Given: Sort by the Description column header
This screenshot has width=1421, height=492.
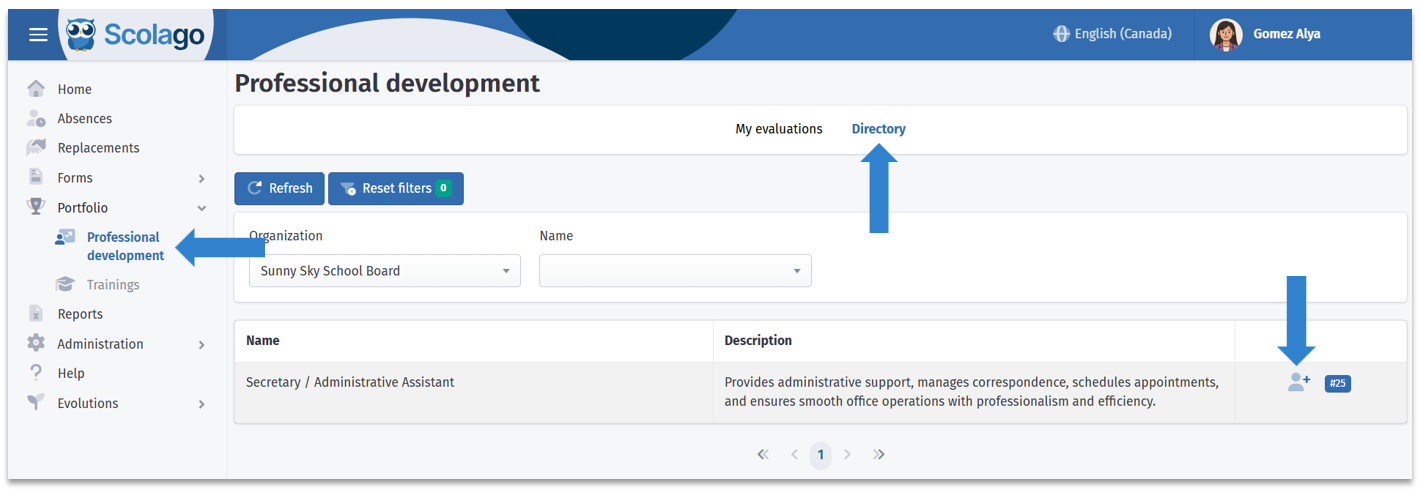Looking at the screenshot, I should (x=758, y=340).
